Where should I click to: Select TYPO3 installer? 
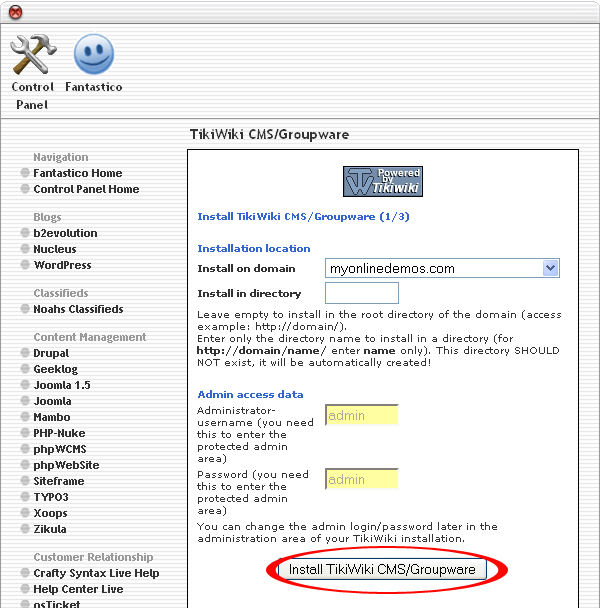51,497
